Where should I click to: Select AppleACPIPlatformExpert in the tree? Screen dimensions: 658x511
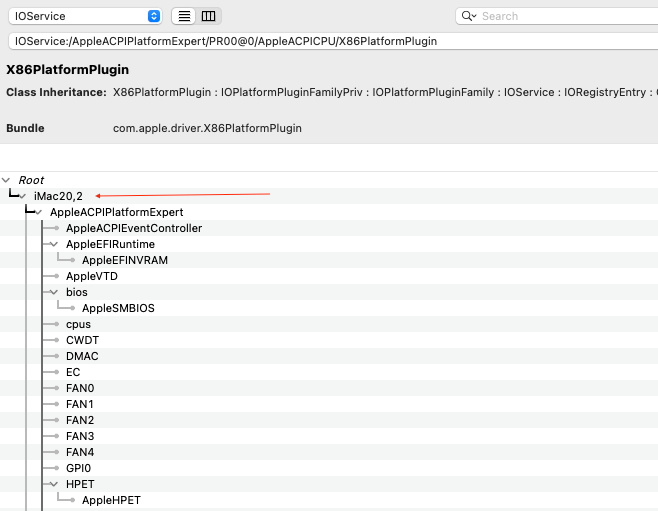(117, 212)
